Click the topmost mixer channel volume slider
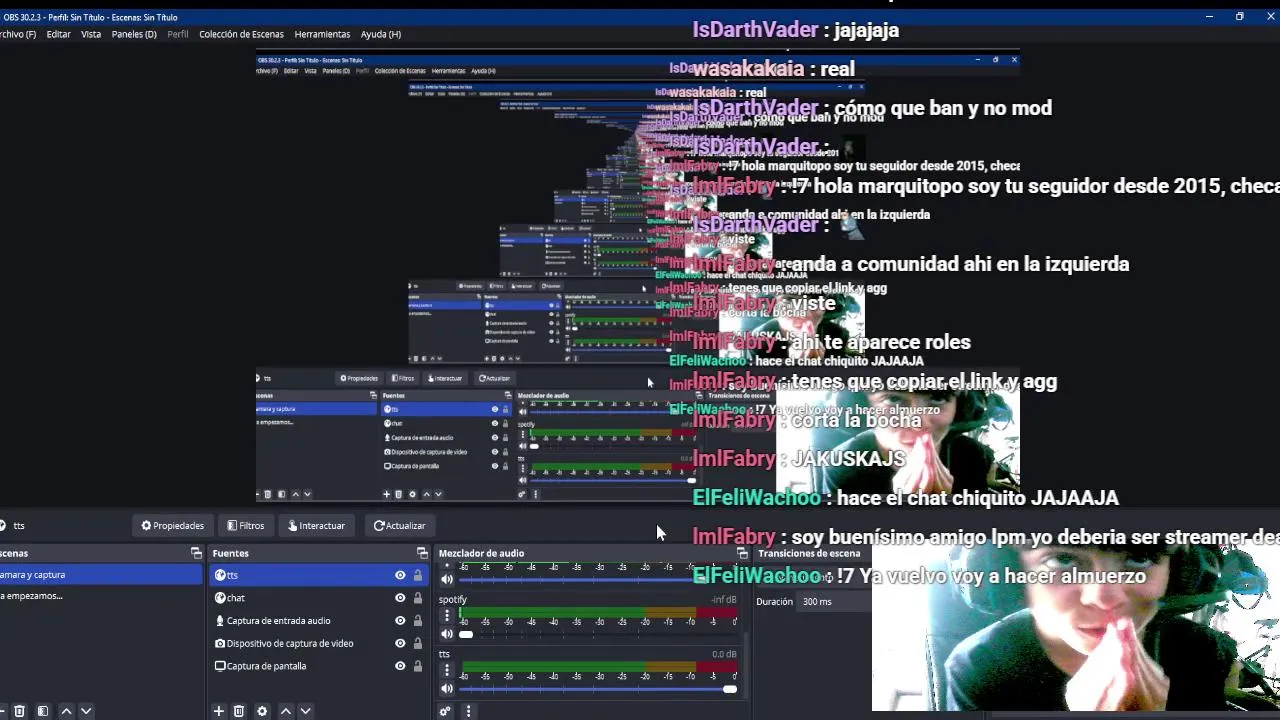Screen dimensions: 1280x720 [x=598, y=579]
